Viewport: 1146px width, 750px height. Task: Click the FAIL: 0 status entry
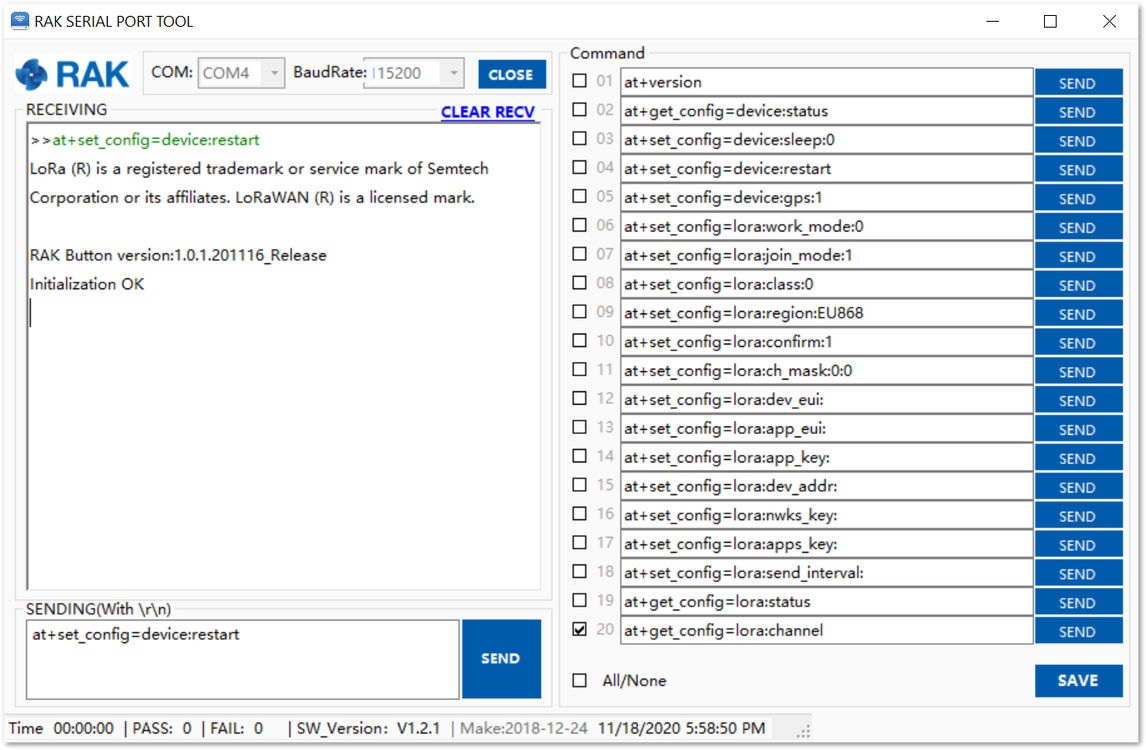tap(236, 729)
